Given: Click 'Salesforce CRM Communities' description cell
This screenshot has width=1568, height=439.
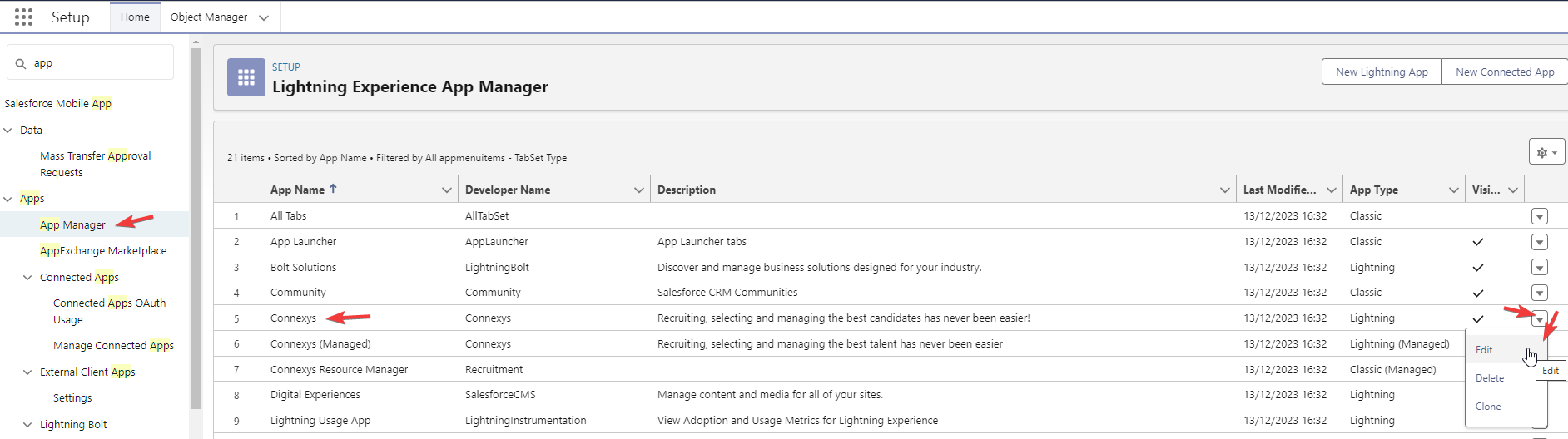Looking at the screenshot, I should (x=727, y=292).
